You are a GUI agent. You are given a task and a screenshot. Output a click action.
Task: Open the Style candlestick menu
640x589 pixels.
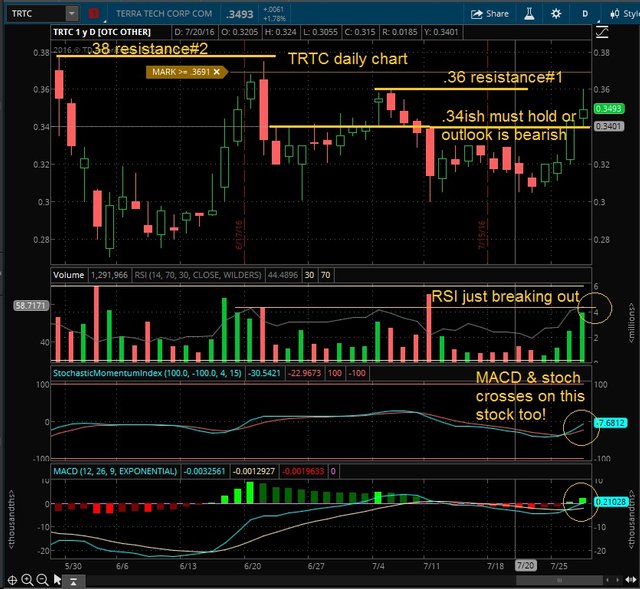coord(624,14)
